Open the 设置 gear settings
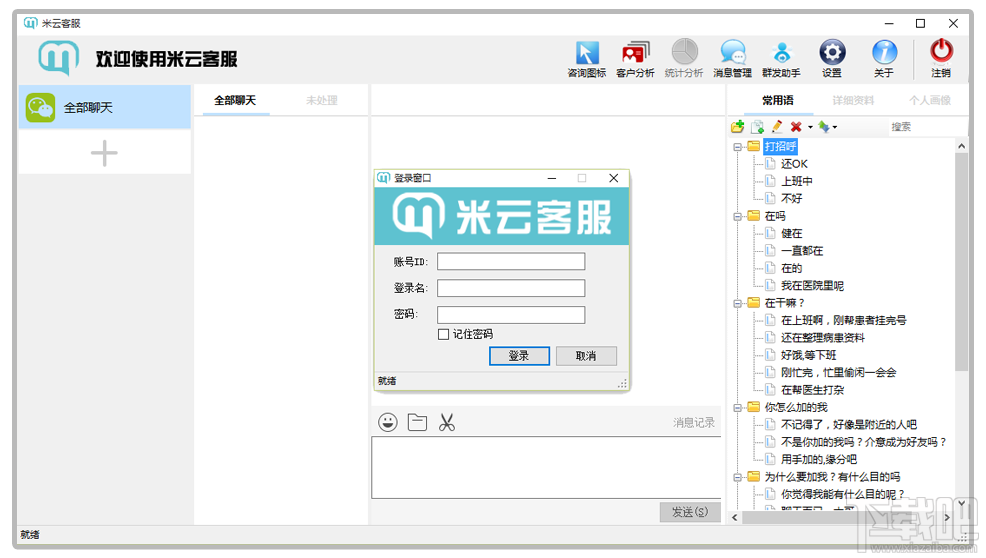The width and height of the screenshot is (986, 558). tap(832, 59)
